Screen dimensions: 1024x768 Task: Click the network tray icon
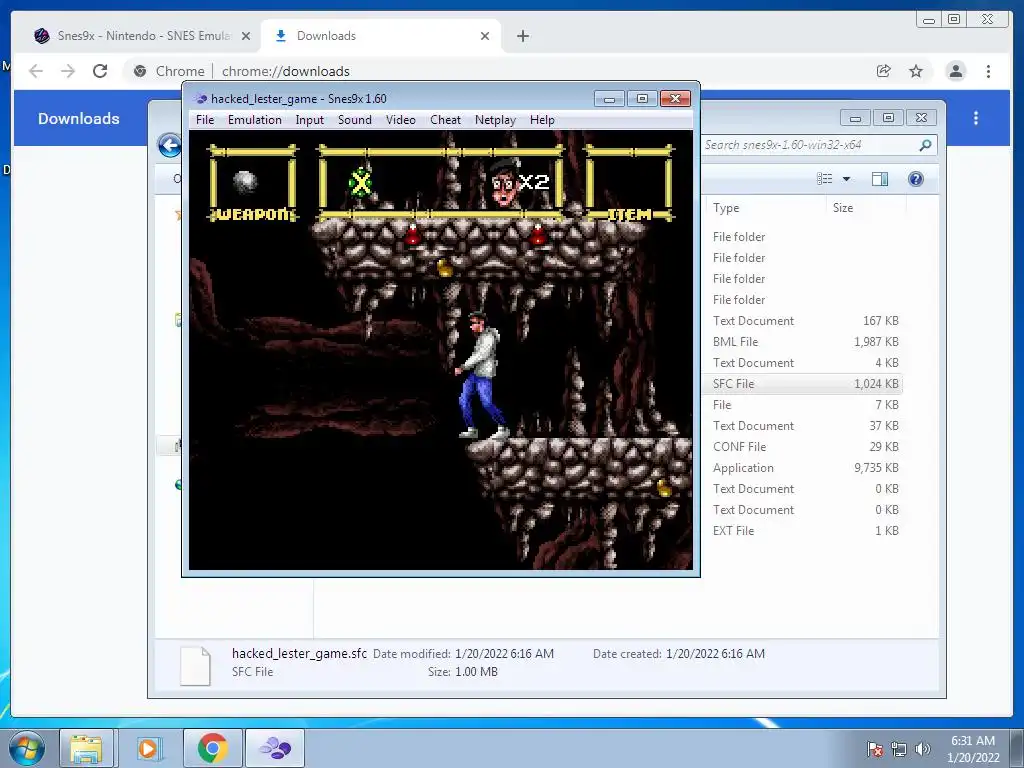[x=899, y=749]
